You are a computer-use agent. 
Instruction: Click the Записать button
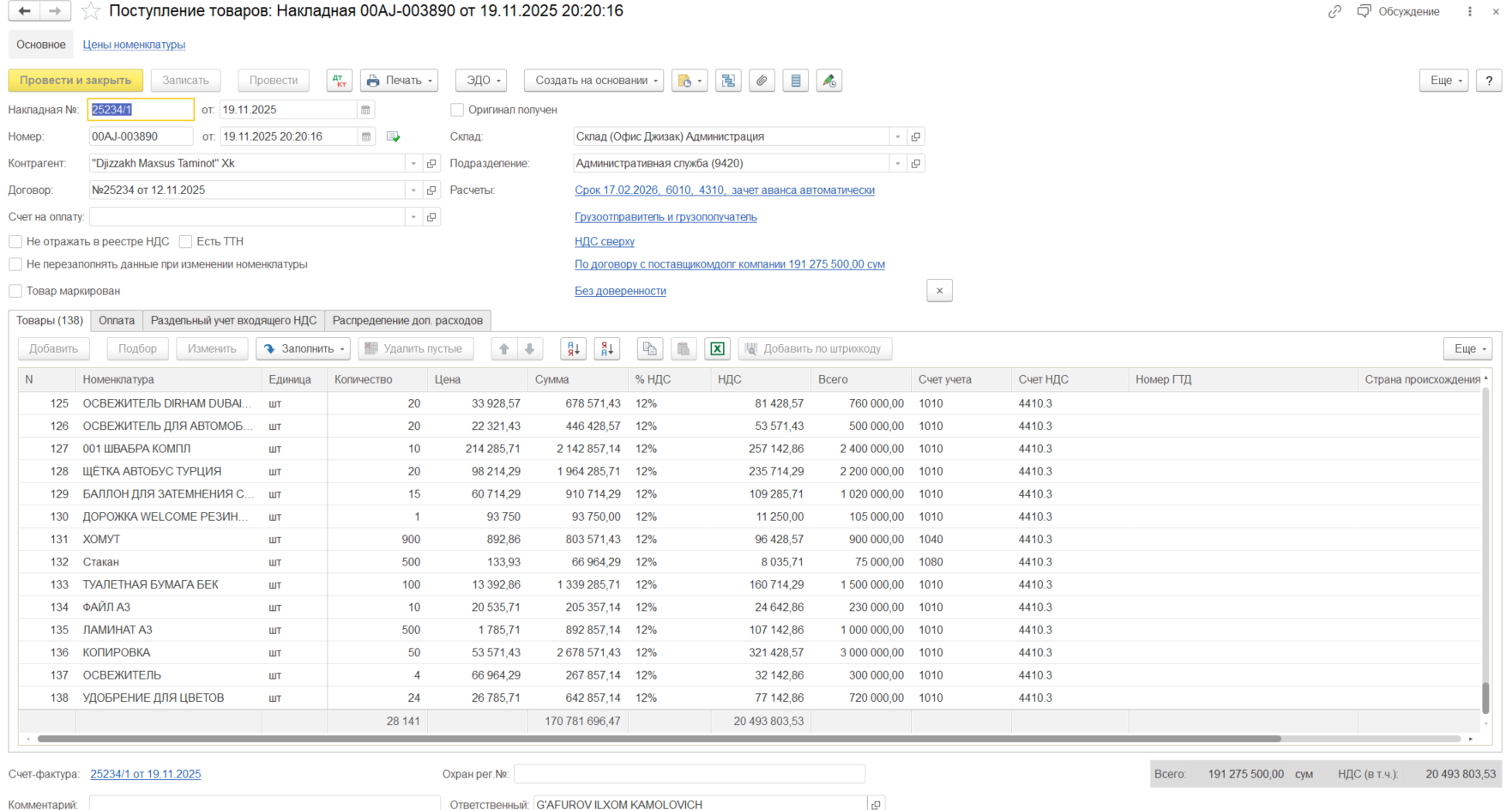185,81
